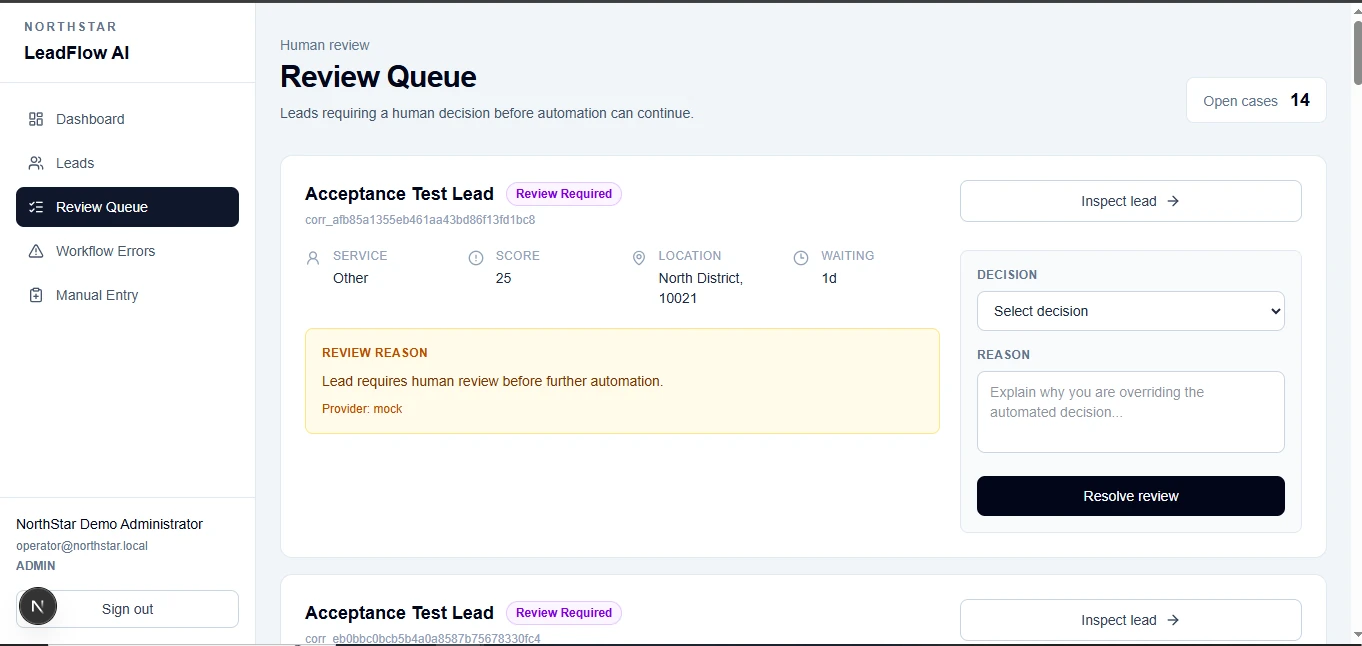Click Inspect lead for corr_eb0bbc0b lead
The image size is (1362, 646).
[1130, 620]
